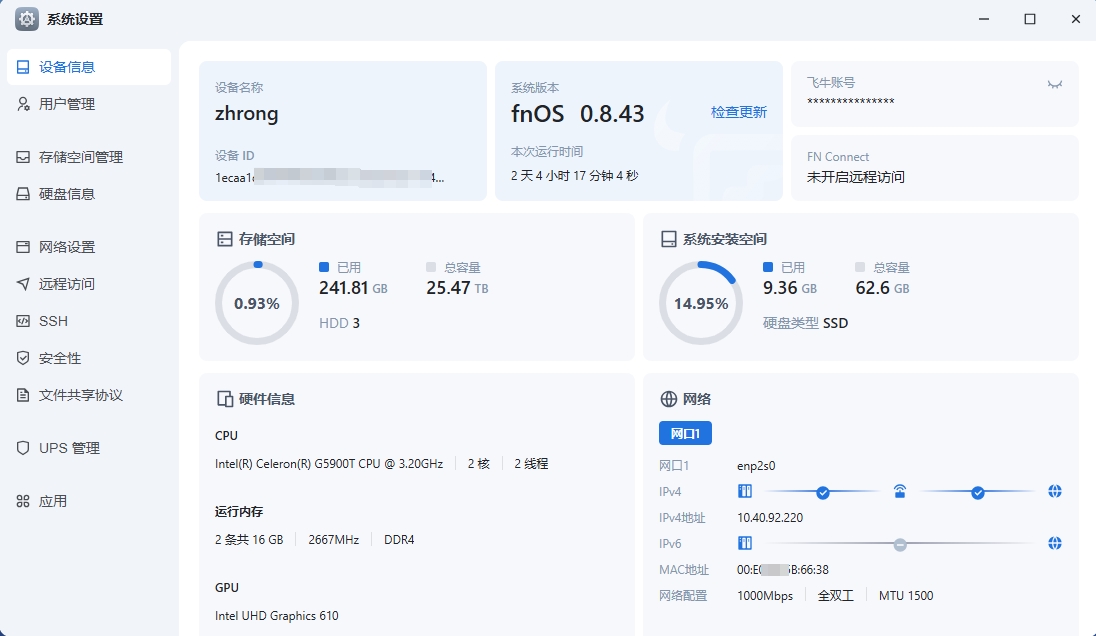
Task: Click the IPv4 internet globe icon
Action: tap(1055, 491)
